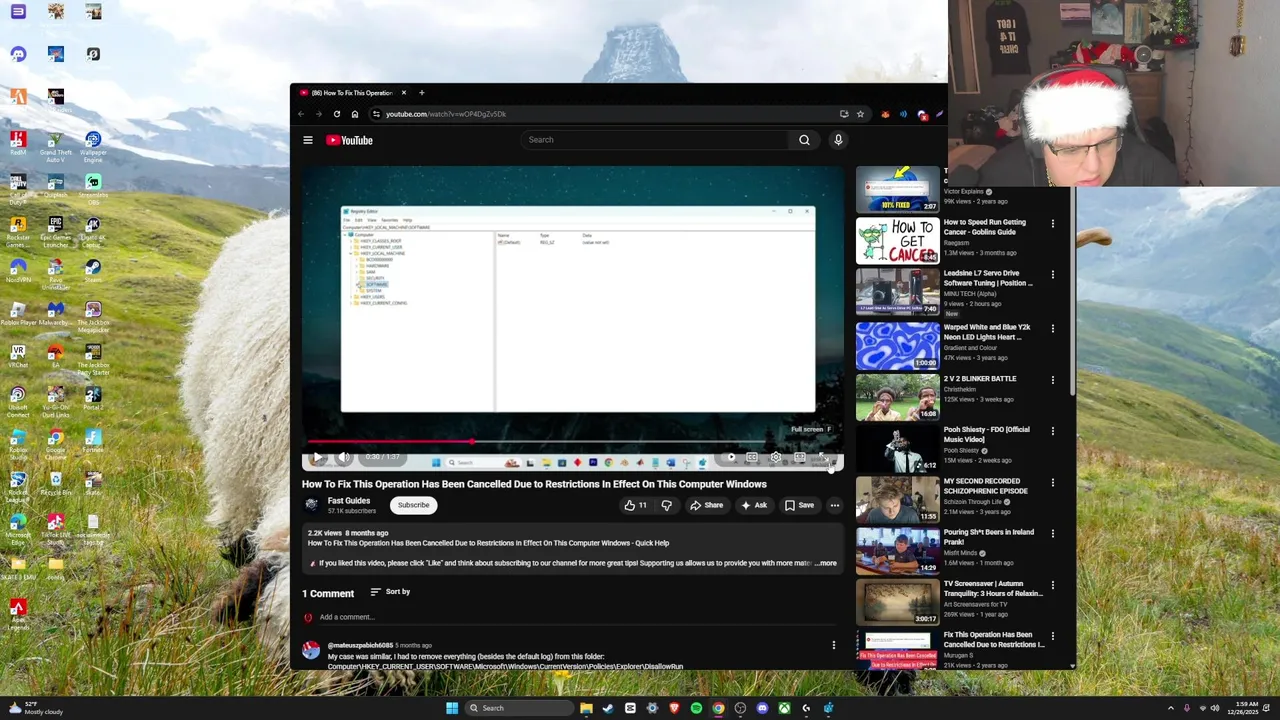Open Steam desktop shortcut

click(x=93, y=272)
